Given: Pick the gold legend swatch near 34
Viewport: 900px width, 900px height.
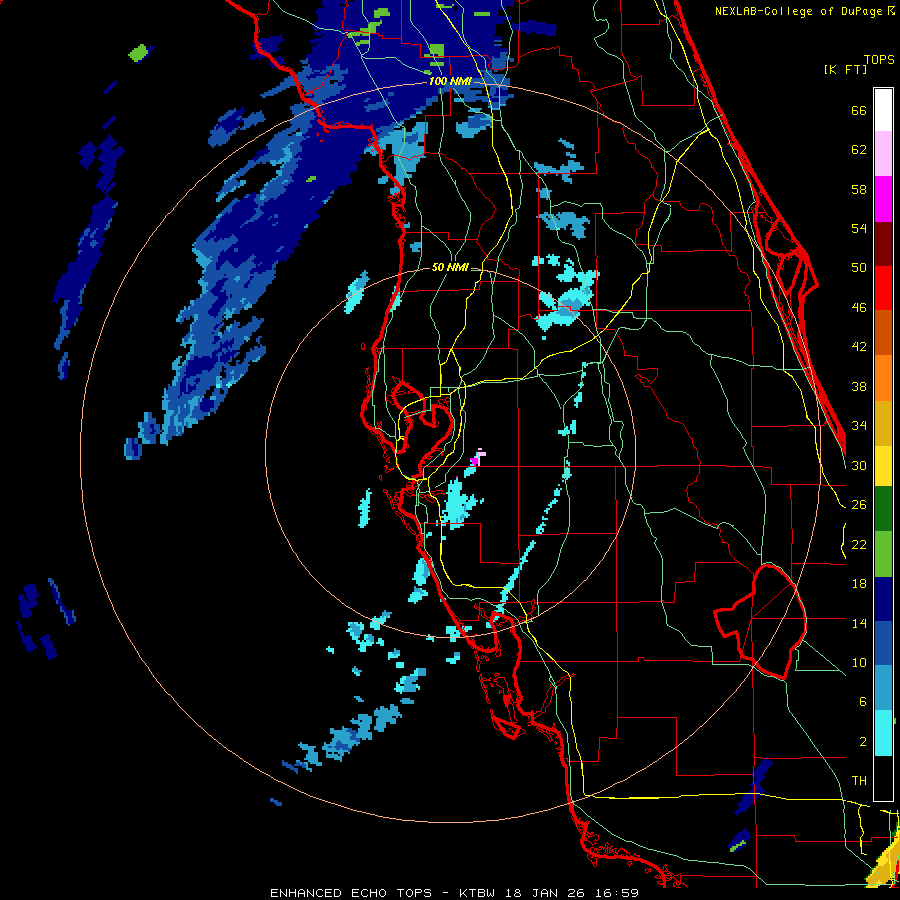Looking at the screenshot, I should 883,423.
